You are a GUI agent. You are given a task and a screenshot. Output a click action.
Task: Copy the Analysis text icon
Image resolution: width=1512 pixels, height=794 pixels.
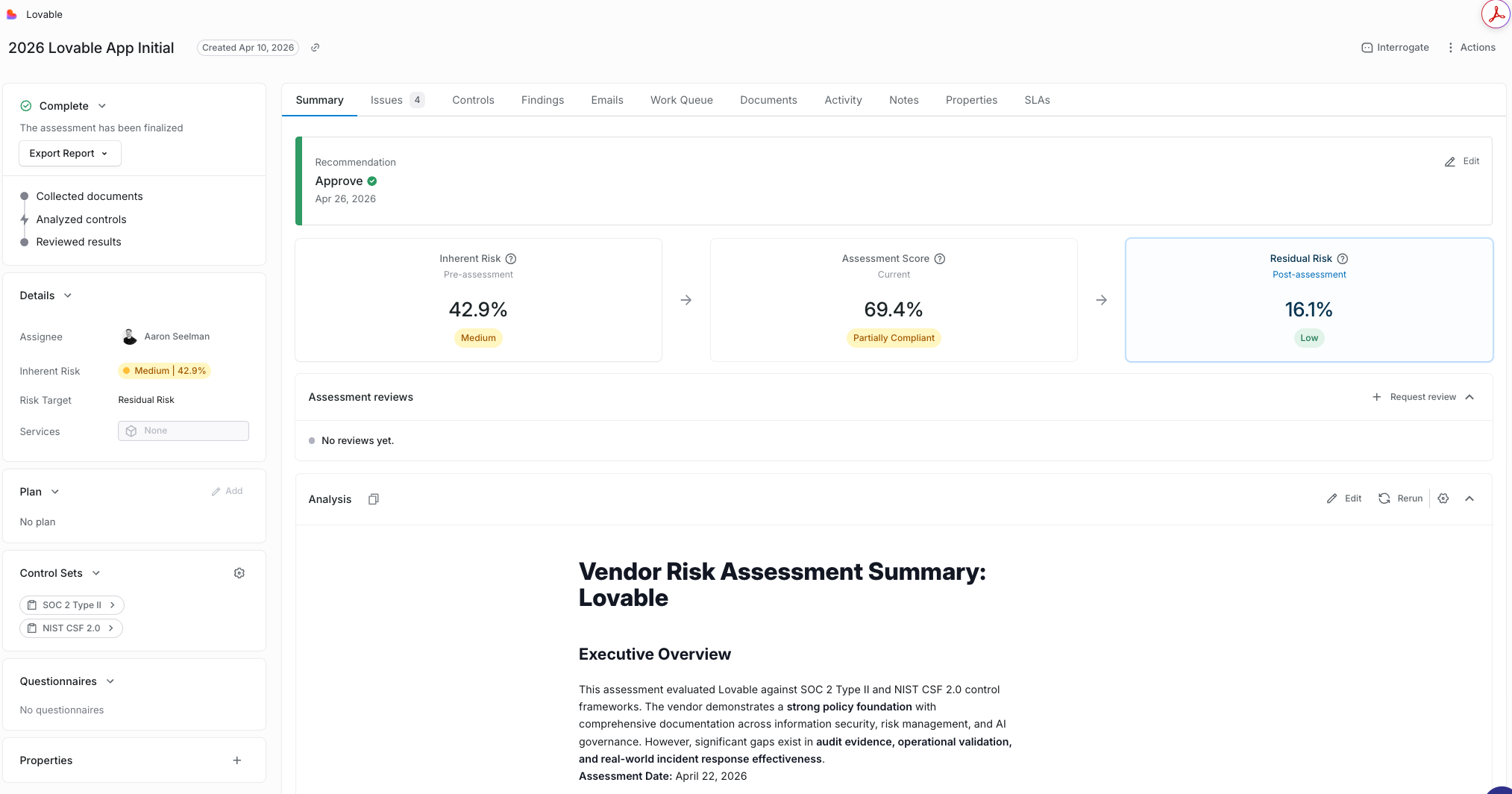374,499
